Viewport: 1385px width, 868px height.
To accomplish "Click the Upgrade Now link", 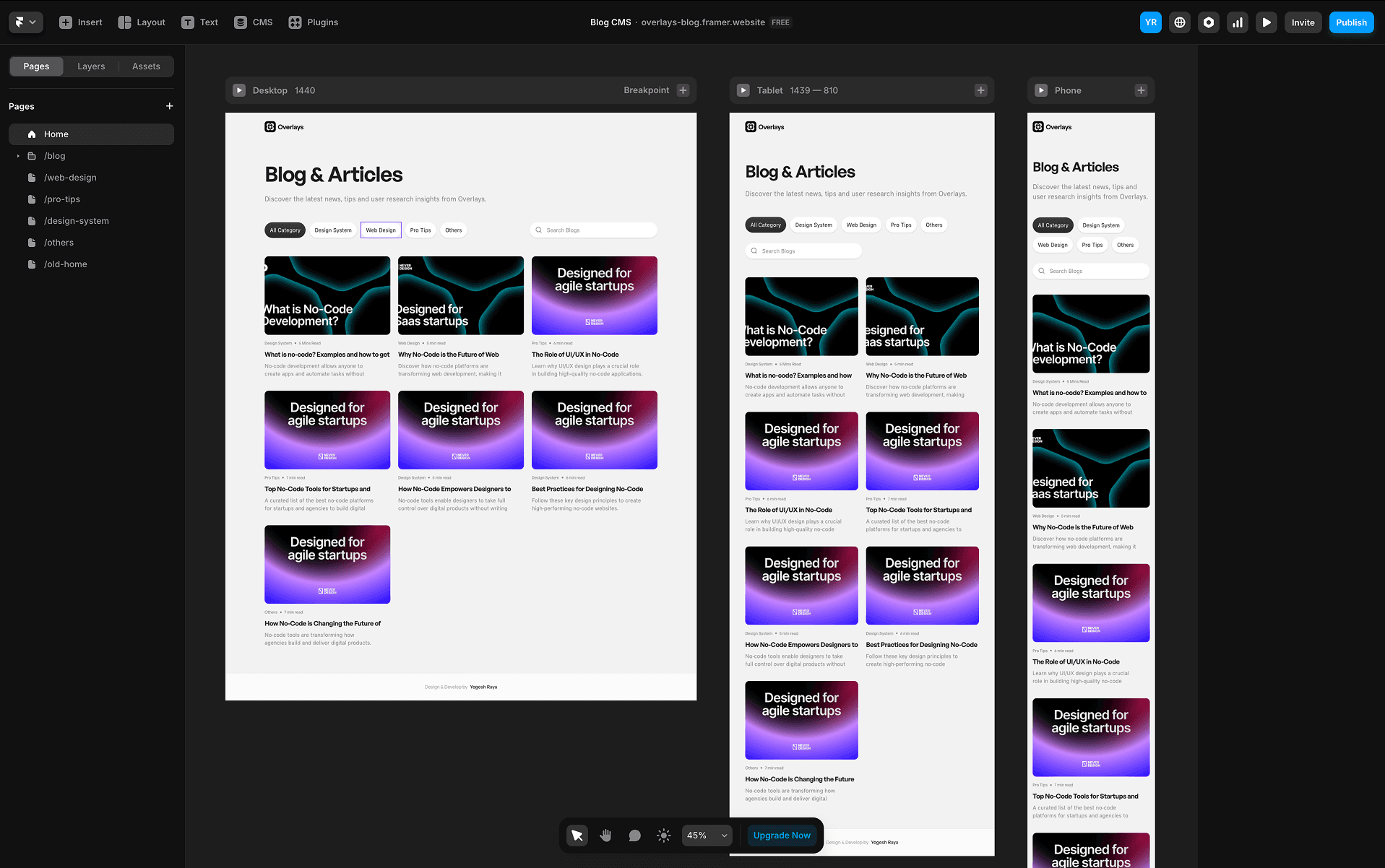I will click(x=782, y=836).
